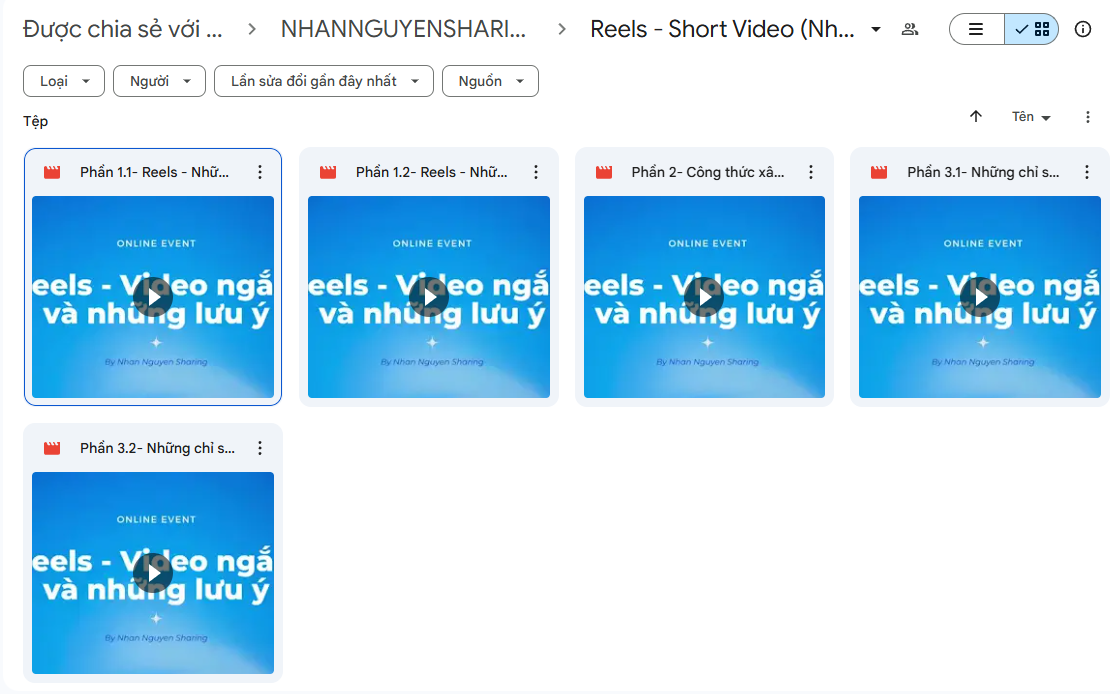The image size is (1120, 694).
Task: Open the three-dot menu on Phần 3.1 card
Action: (x=1087, y=171)
